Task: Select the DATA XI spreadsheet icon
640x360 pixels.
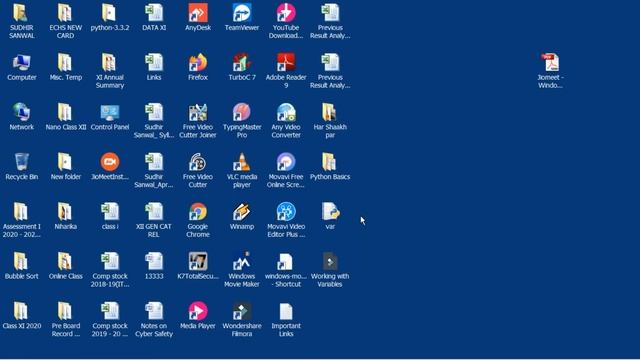Action: point(154,13)
